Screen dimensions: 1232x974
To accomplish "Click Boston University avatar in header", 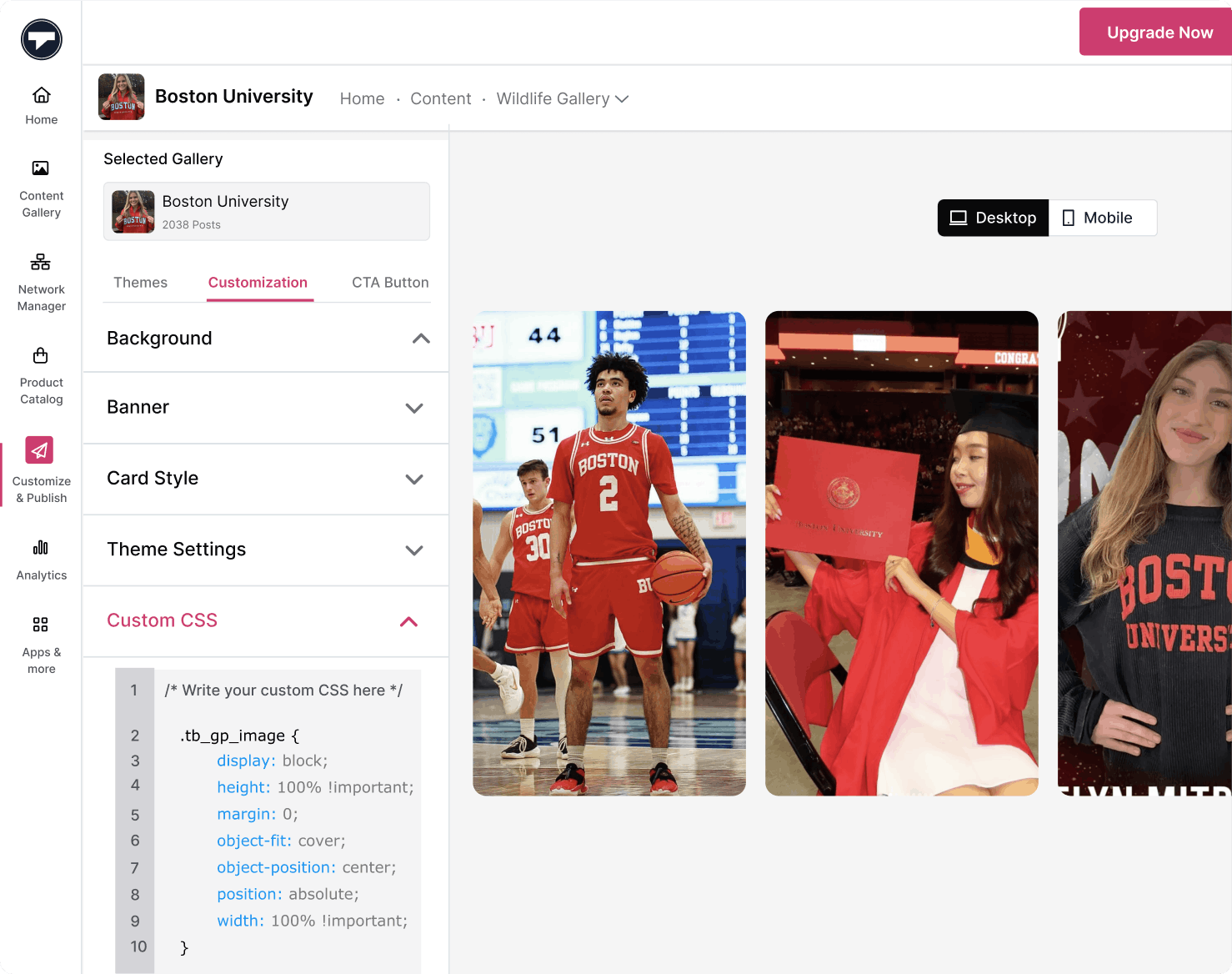I will 122,97.
